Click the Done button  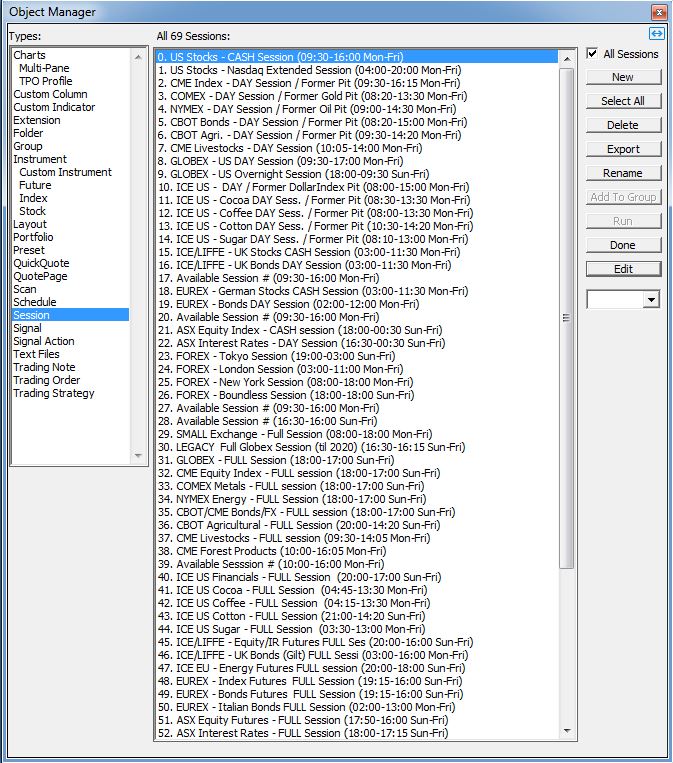[x=623, y=245]
